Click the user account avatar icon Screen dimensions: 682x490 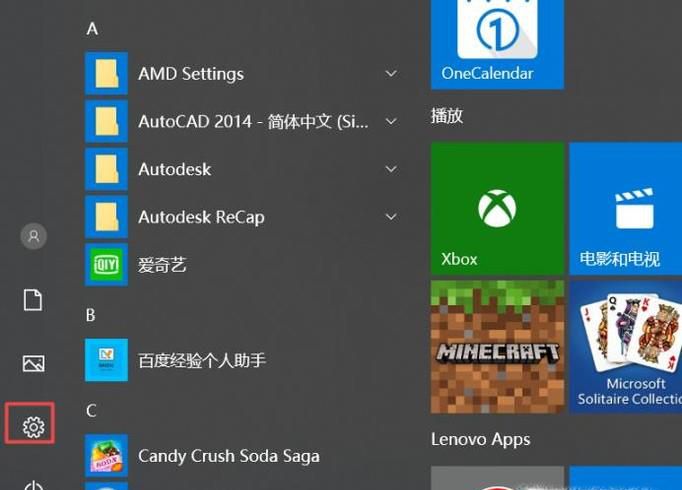[x=33, y=236]
